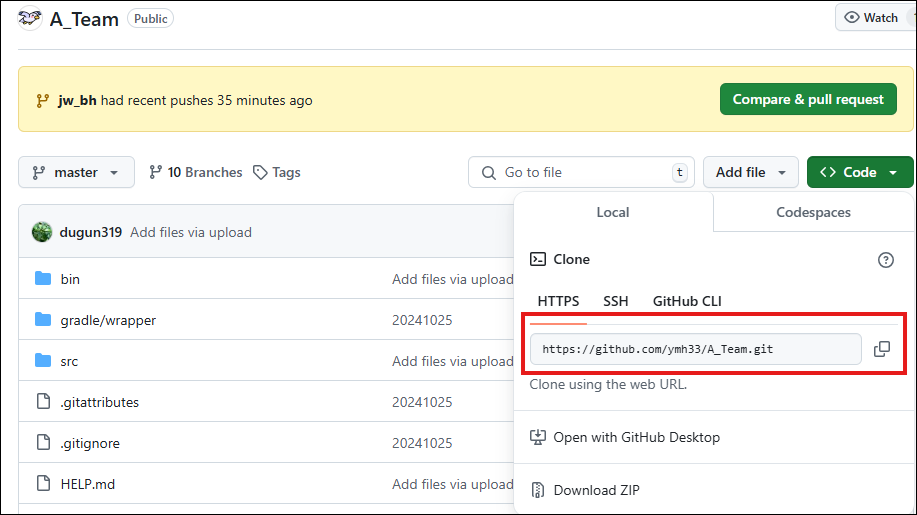The image size is (917, 515).
Task: Click the search magnifier in Go to file
Action: (488, 172)
